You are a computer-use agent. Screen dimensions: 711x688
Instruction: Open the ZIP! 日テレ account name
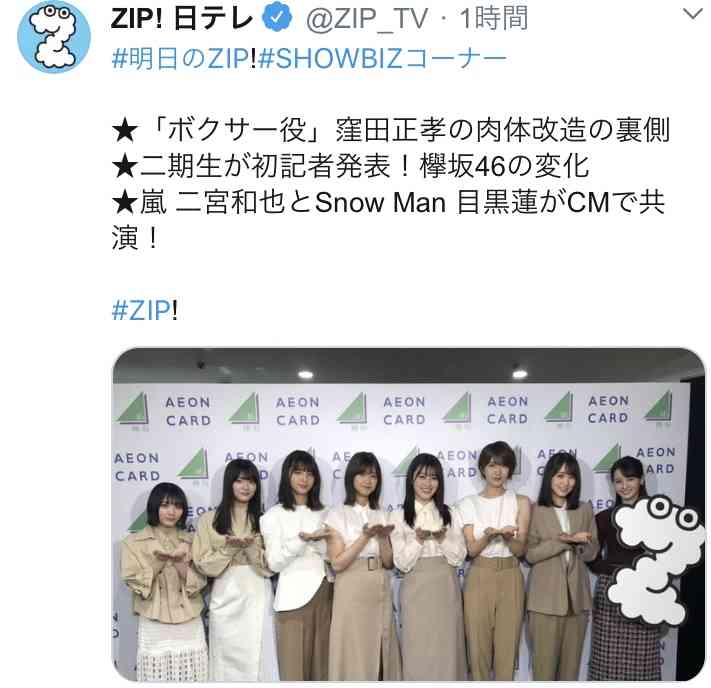181,18
